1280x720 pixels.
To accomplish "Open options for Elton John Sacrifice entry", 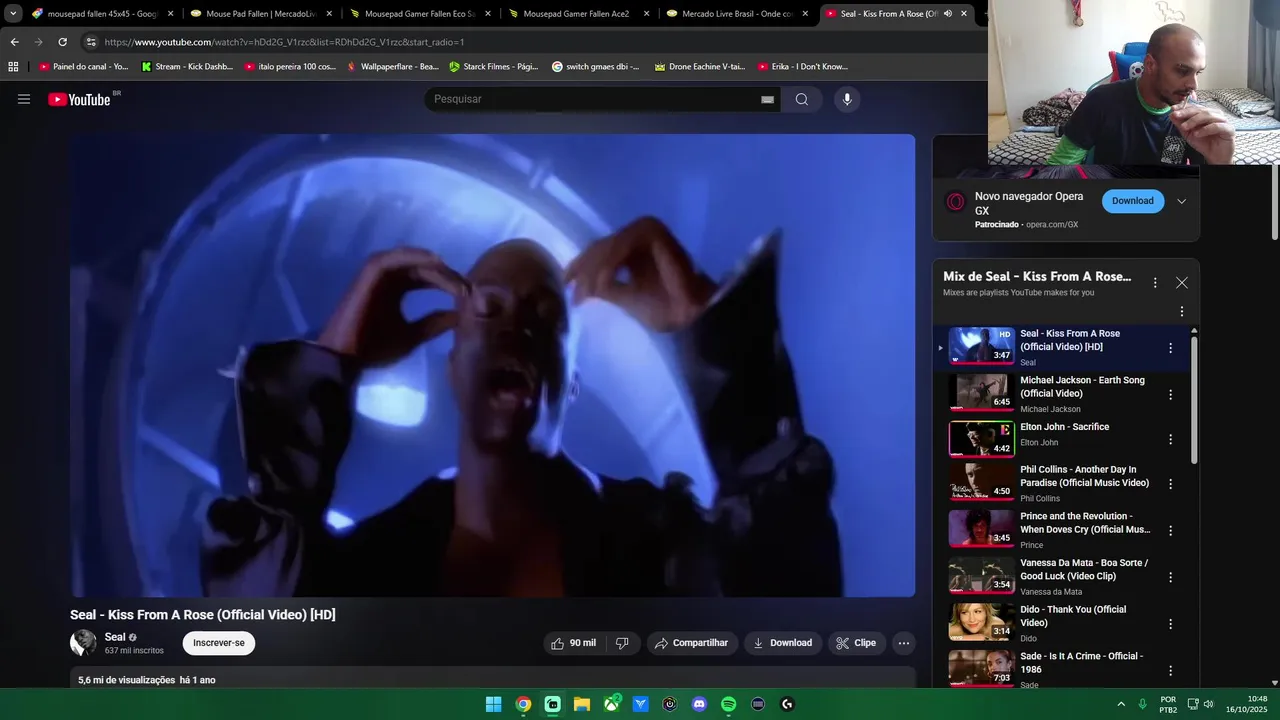I will pos(1170,439).
